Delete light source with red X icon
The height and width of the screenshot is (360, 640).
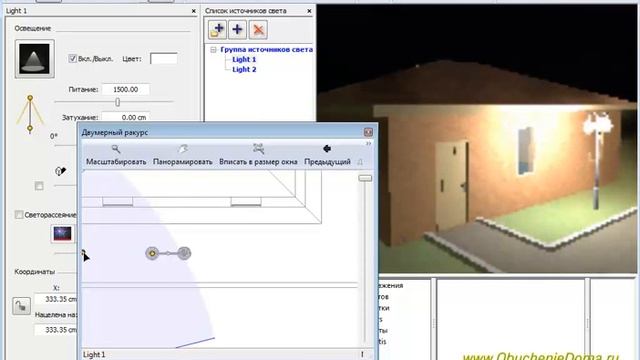tap(258, 29)
